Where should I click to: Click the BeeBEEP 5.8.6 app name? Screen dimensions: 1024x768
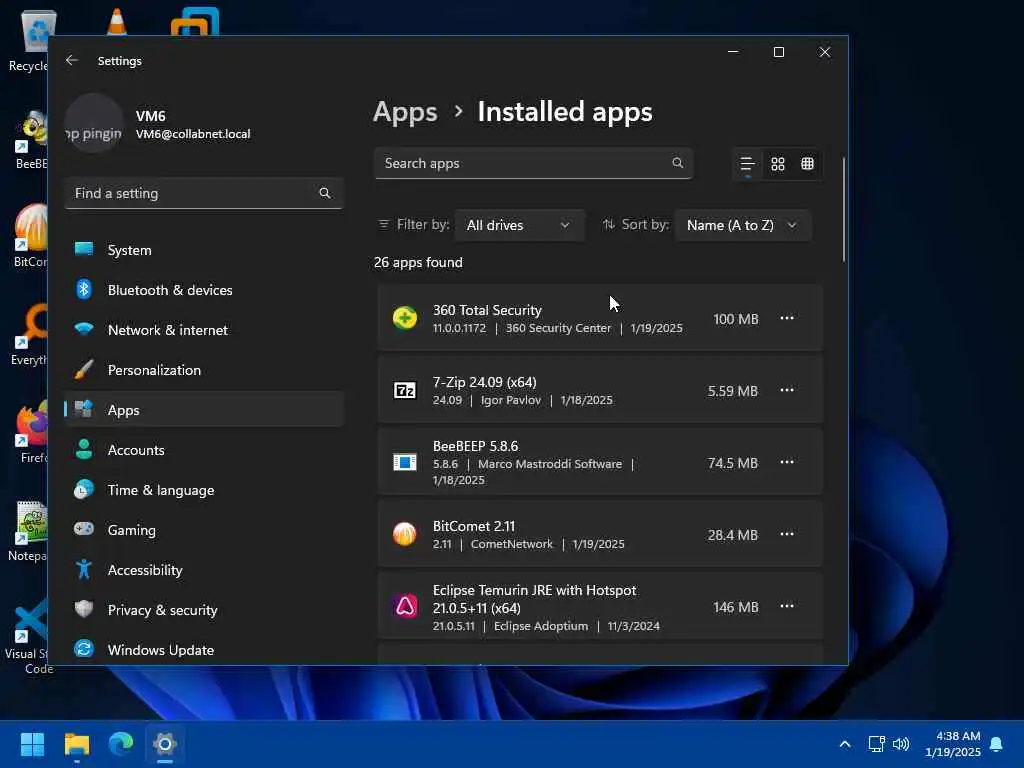coord(475,446)
